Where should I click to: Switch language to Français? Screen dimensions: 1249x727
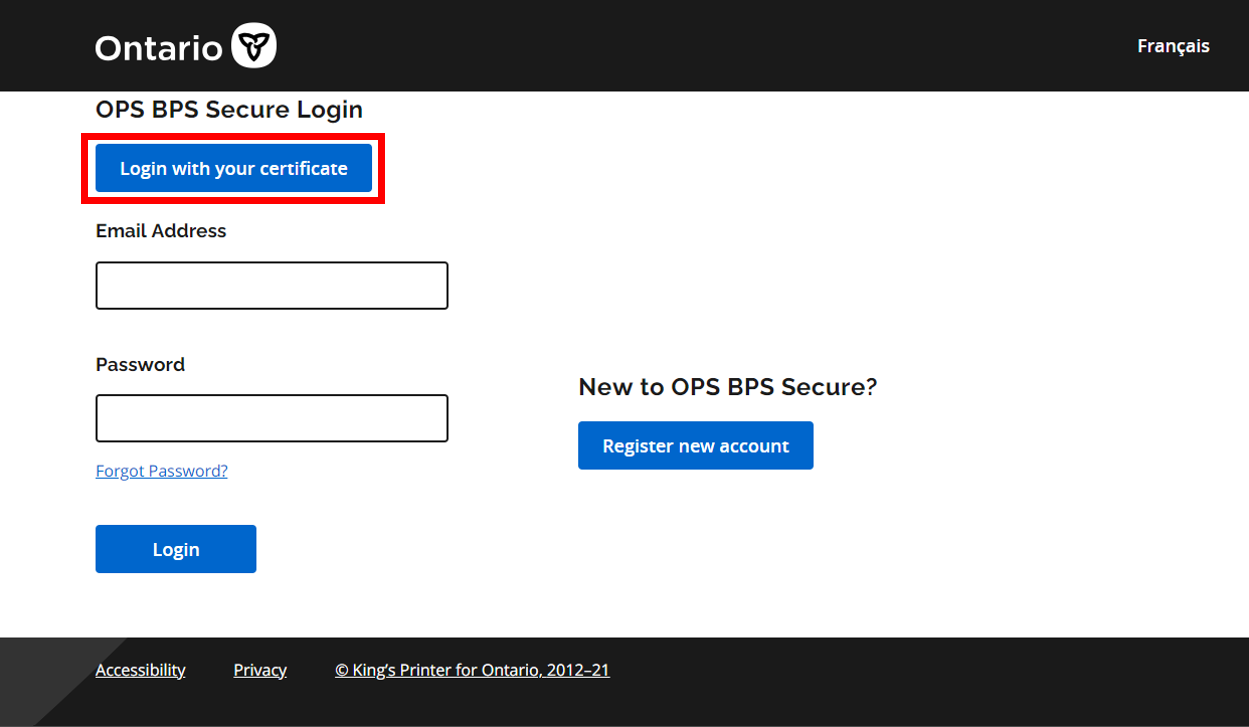pyautogui.click(x=1173, y=46)
